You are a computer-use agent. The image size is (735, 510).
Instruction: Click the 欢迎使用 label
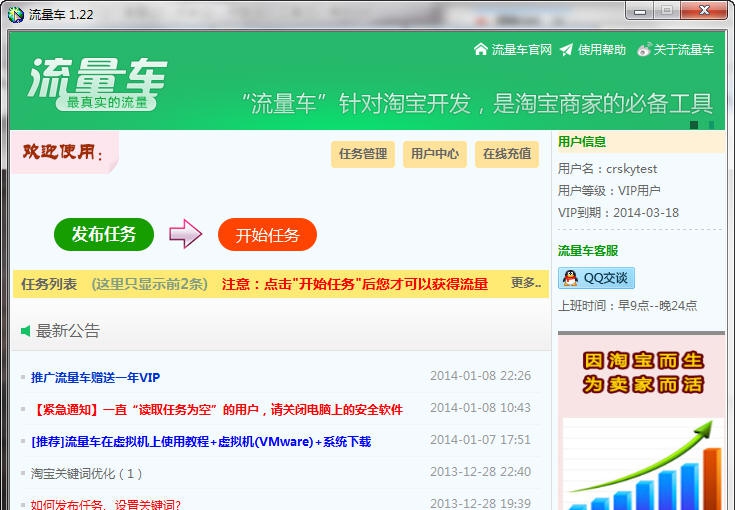pyautogui.click(x=63, y=152)
